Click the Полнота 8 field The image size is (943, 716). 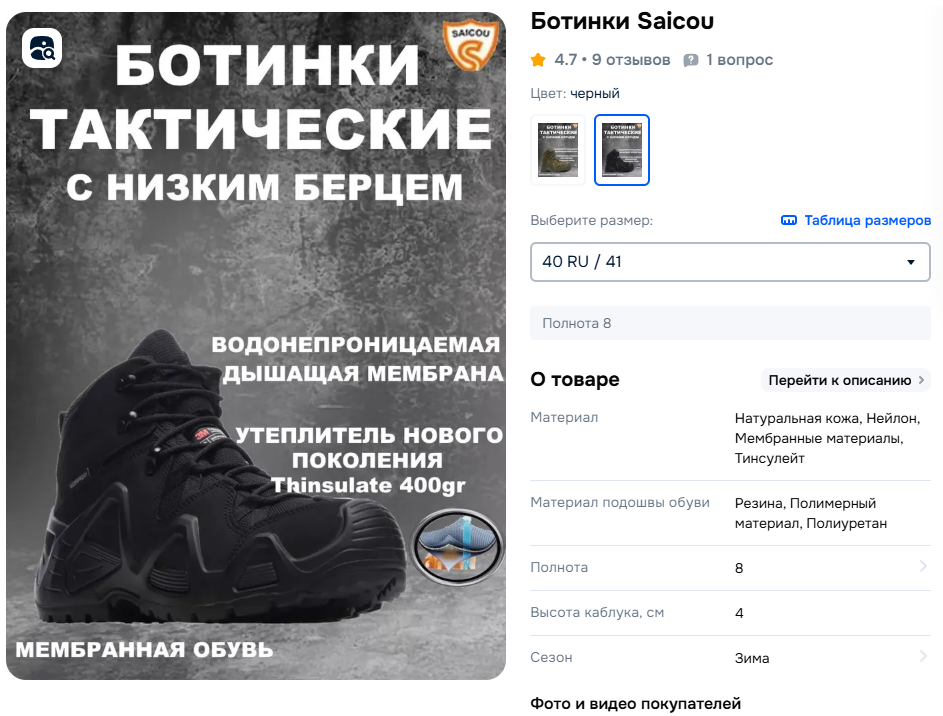click(730, 323)
